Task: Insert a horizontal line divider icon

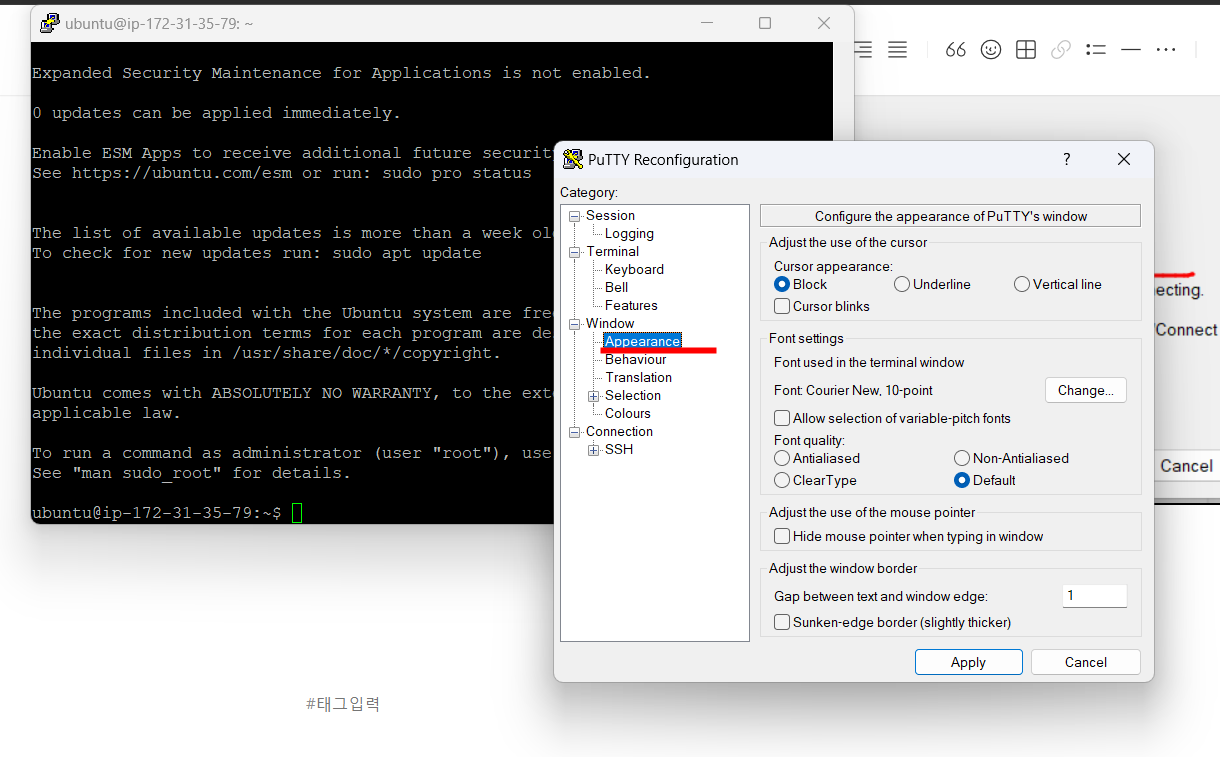Action: [1131, 49]
